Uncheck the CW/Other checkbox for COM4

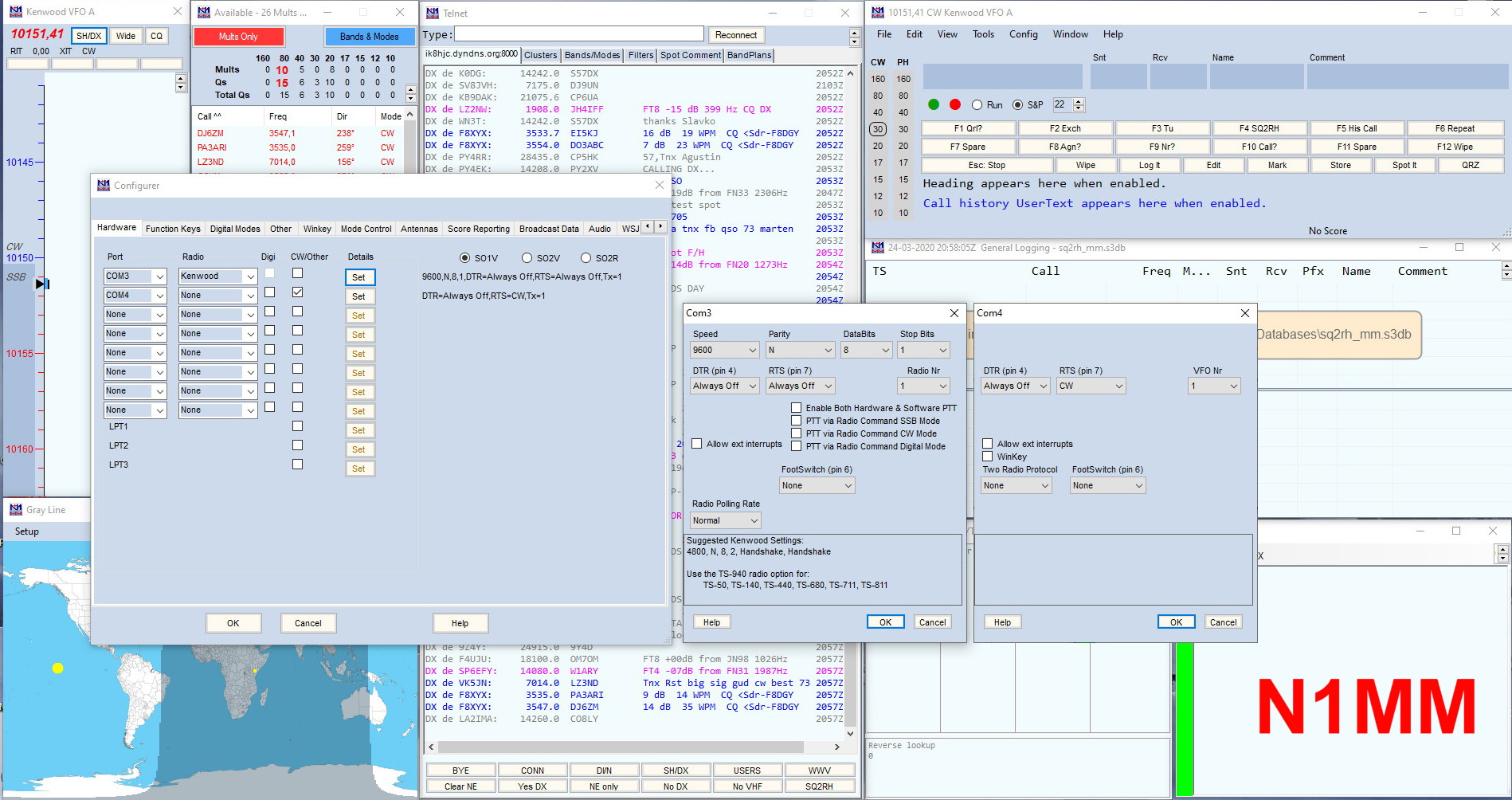[x=297, y=292]
